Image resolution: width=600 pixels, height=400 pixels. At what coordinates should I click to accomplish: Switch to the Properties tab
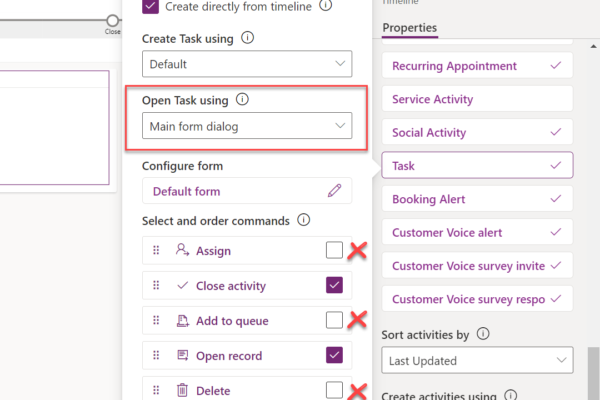[x=410, y=27]
